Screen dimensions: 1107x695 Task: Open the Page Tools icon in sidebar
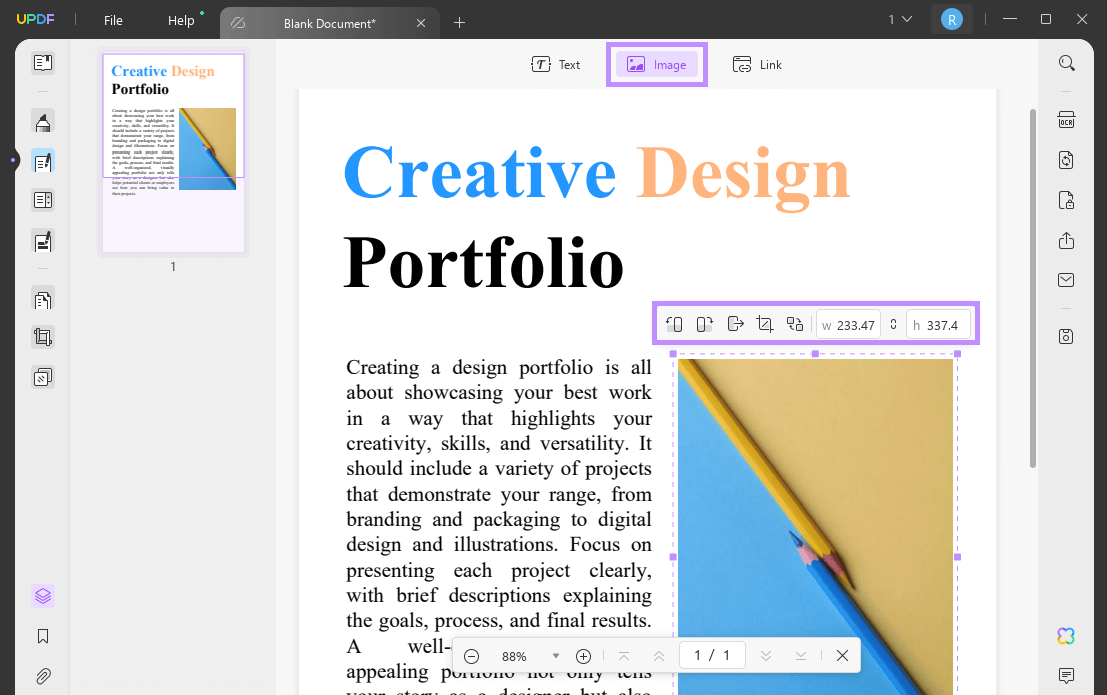43,299
